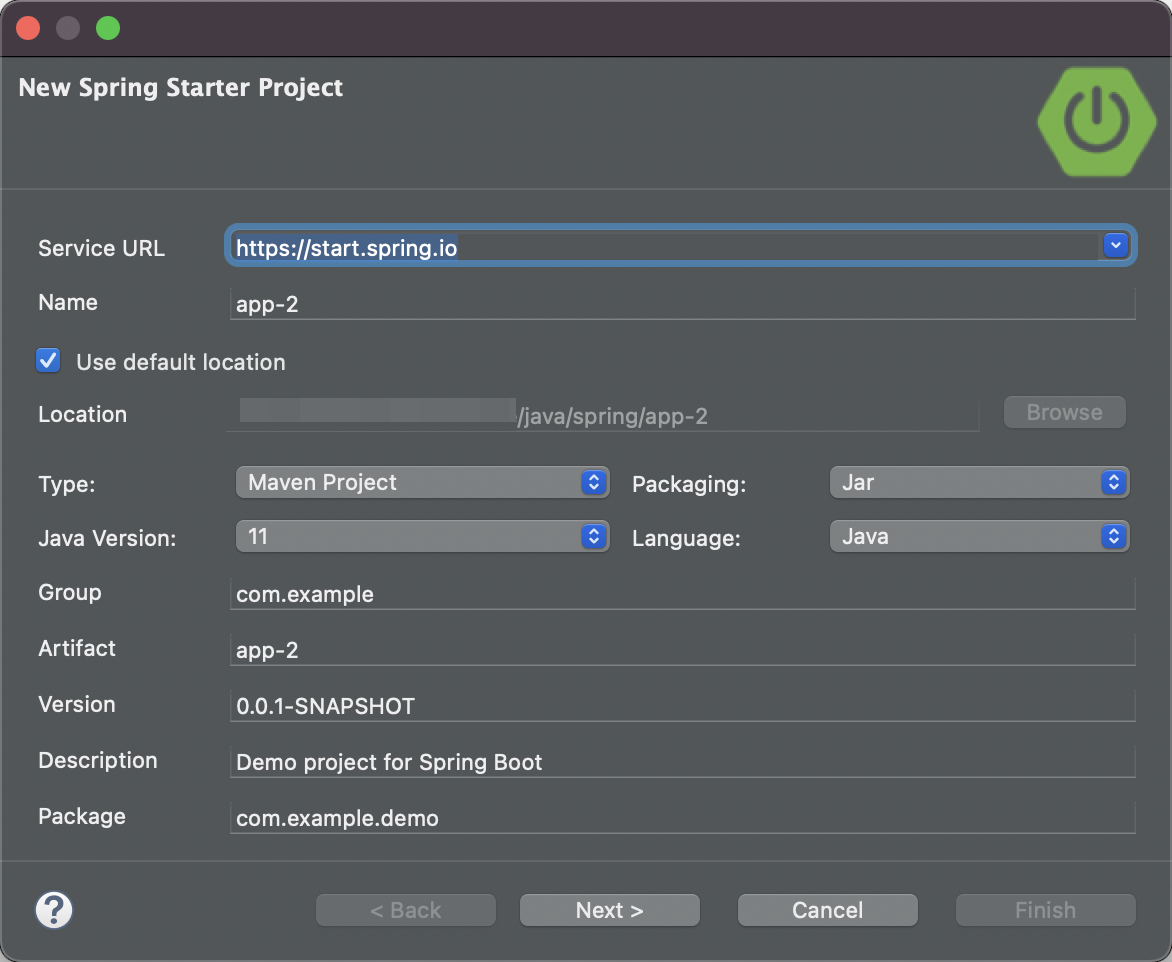The height and width of the screenshot is (962, 1172).
Task: Open the Service URL dropdown arrow
Action: (x=1116, y=245)
